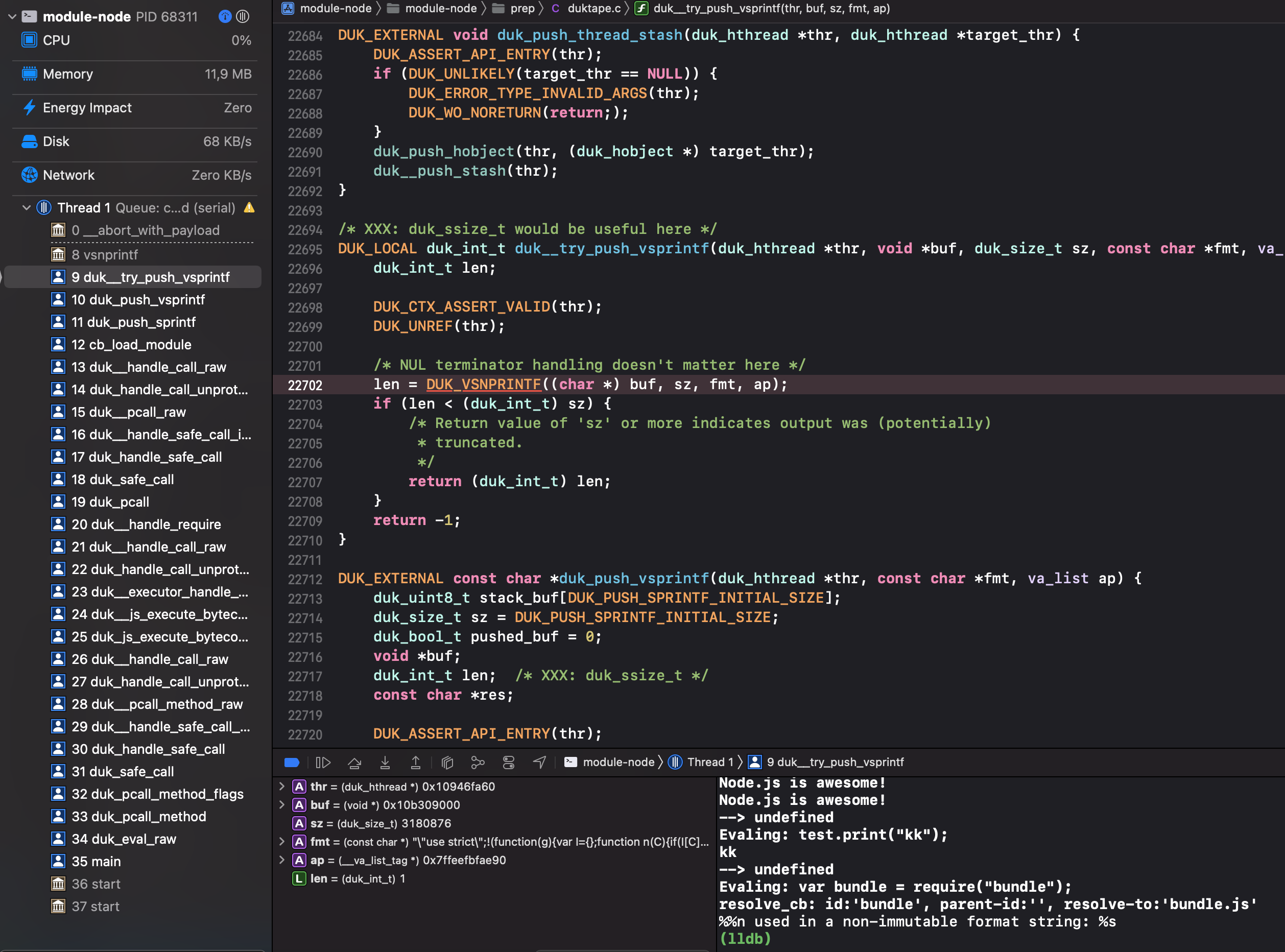
Task: Select the Step Out icon
Action: (415, 762)
